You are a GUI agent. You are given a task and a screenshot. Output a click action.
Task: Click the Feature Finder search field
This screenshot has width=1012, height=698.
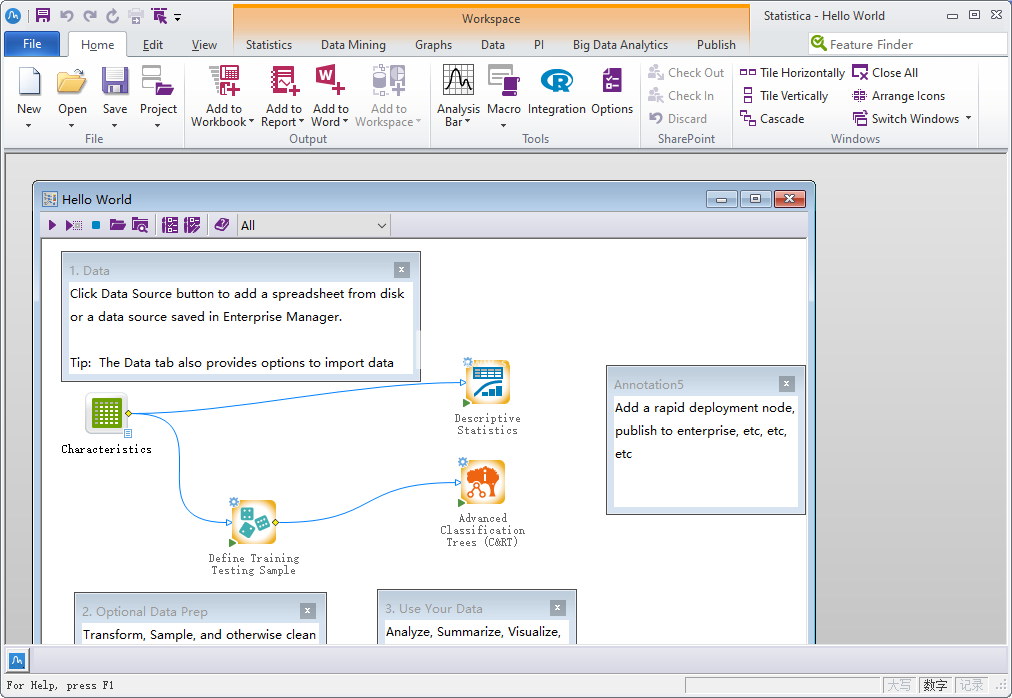(x=907, y=44)
